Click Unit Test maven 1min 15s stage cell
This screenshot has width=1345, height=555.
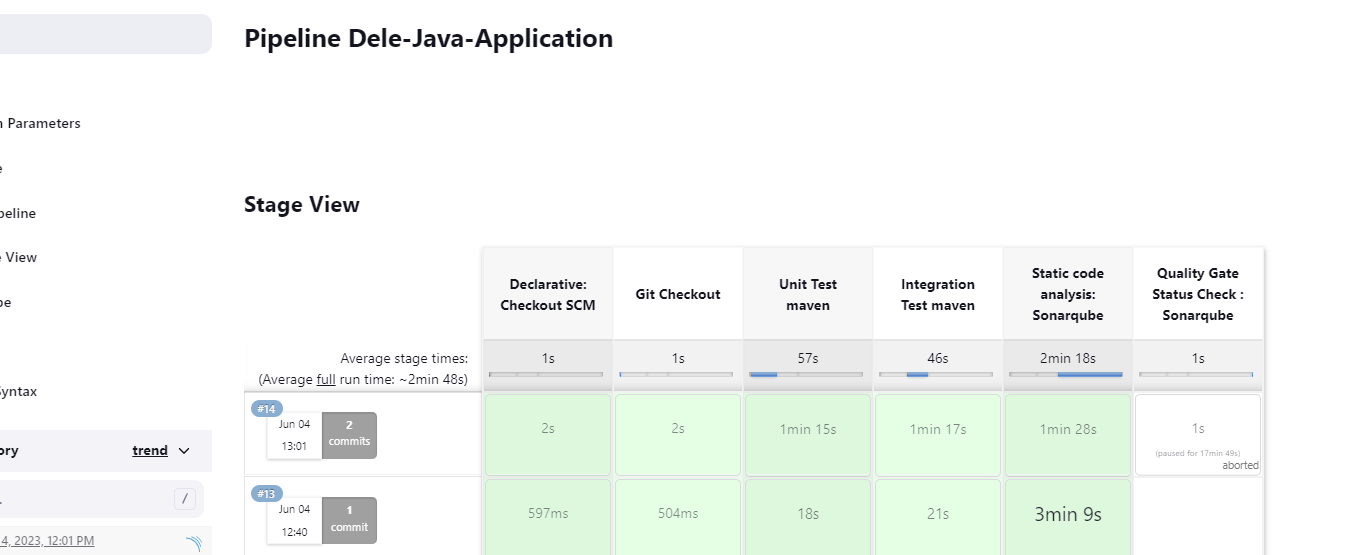pos(807,430)
